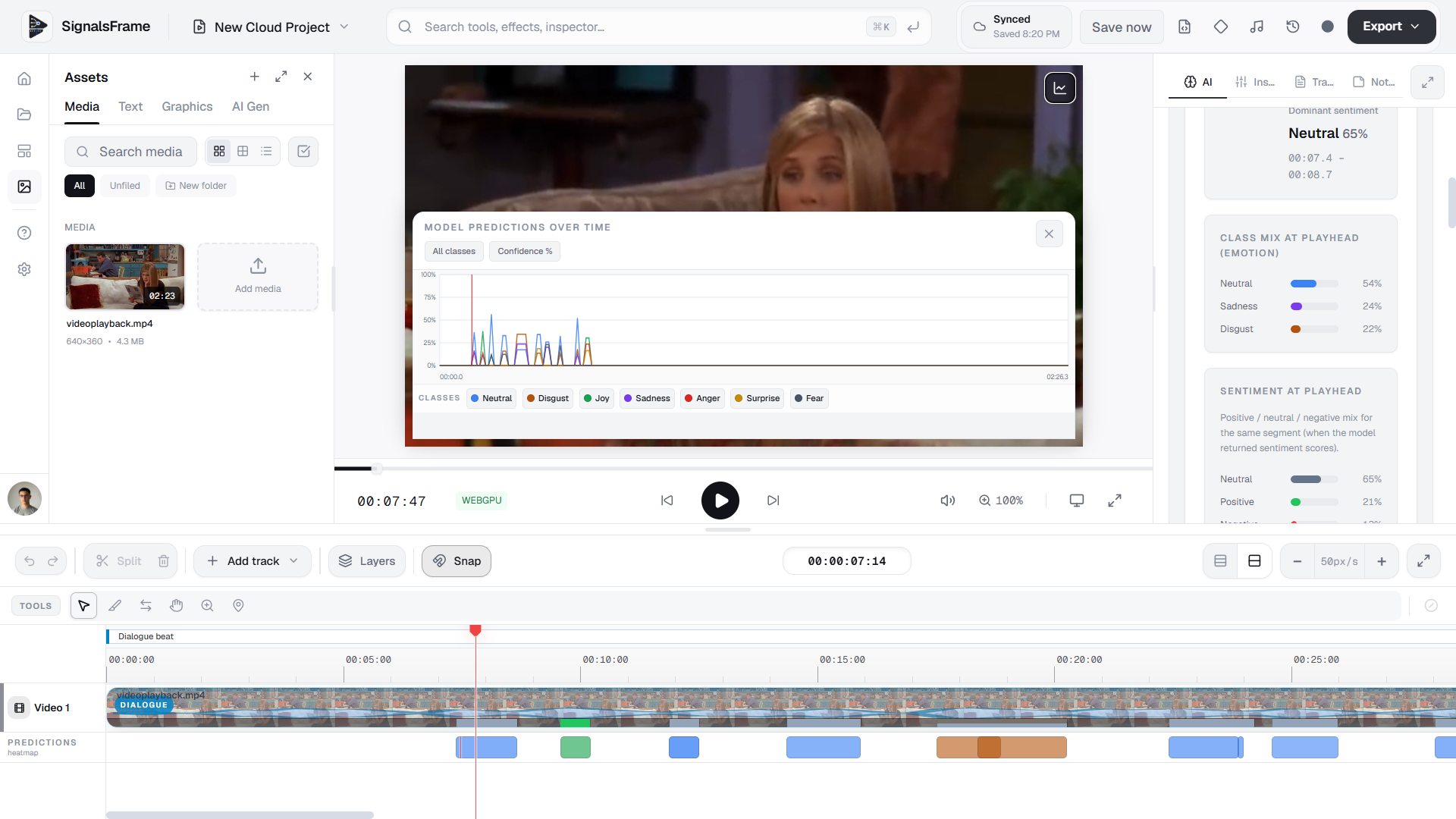Switch to the Text assets tab
The width and height of the screenshot is (1456, 819).
[130, 107]
